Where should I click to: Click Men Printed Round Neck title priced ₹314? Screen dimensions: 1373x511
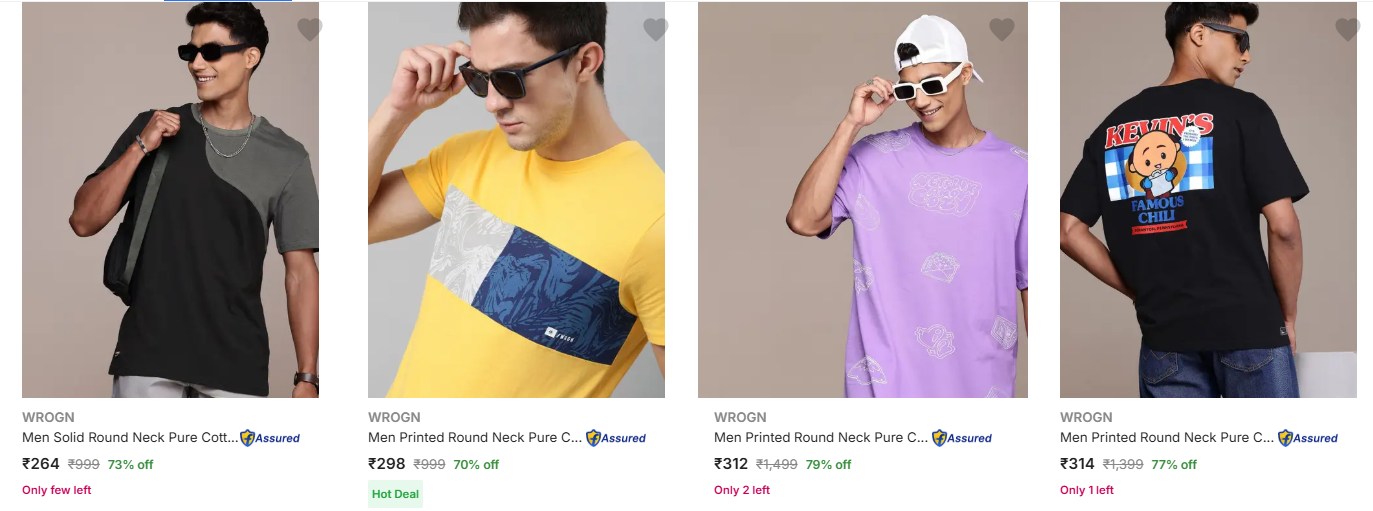(x=1167, y=437)
